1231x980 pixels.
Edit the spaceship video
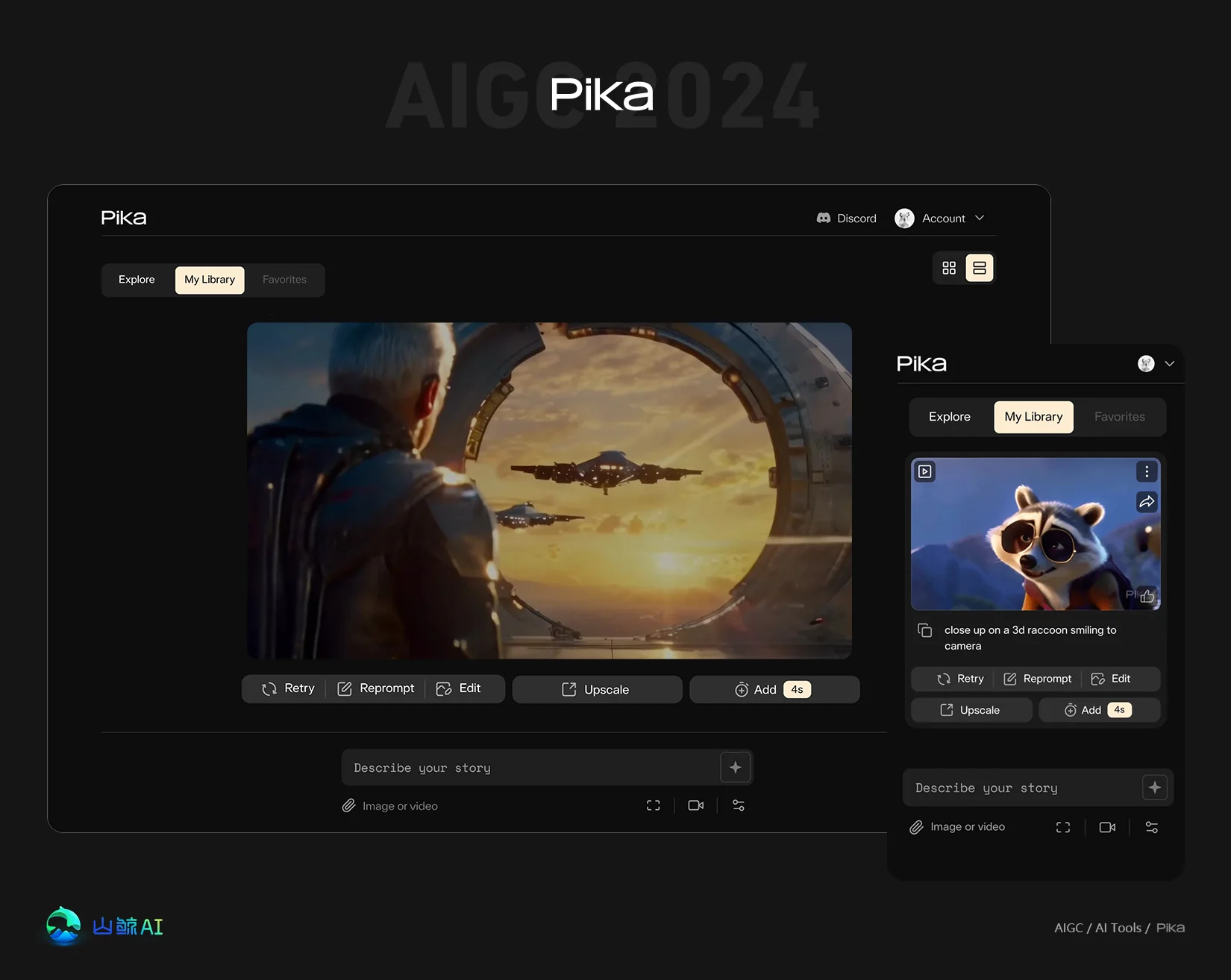click(459, 688)
